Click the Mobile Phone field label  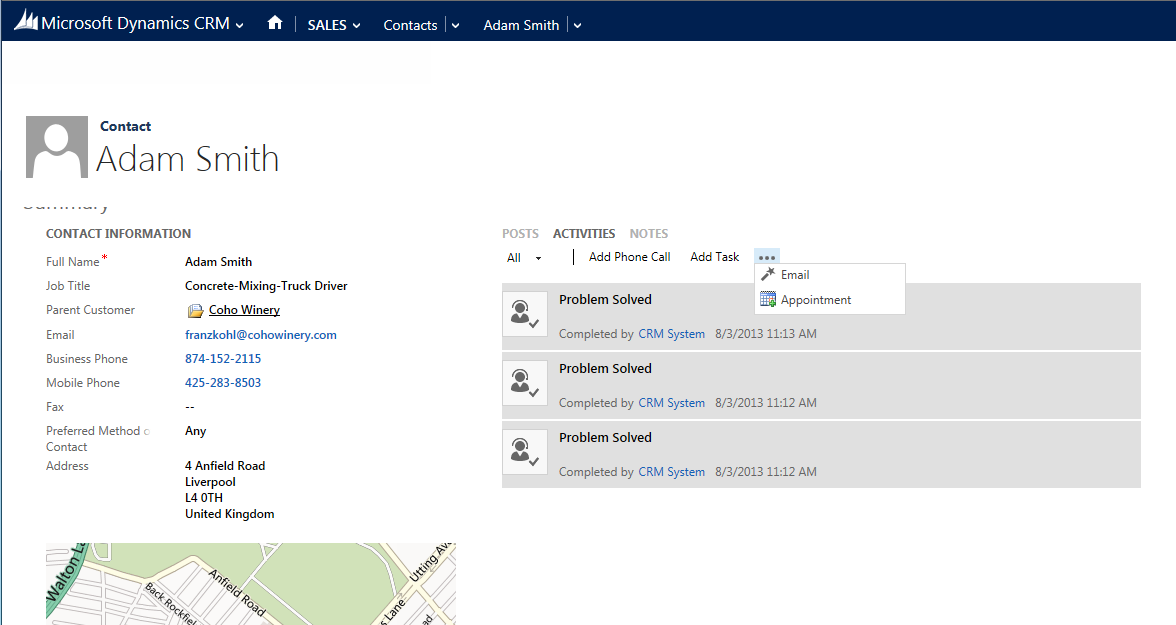83,383
